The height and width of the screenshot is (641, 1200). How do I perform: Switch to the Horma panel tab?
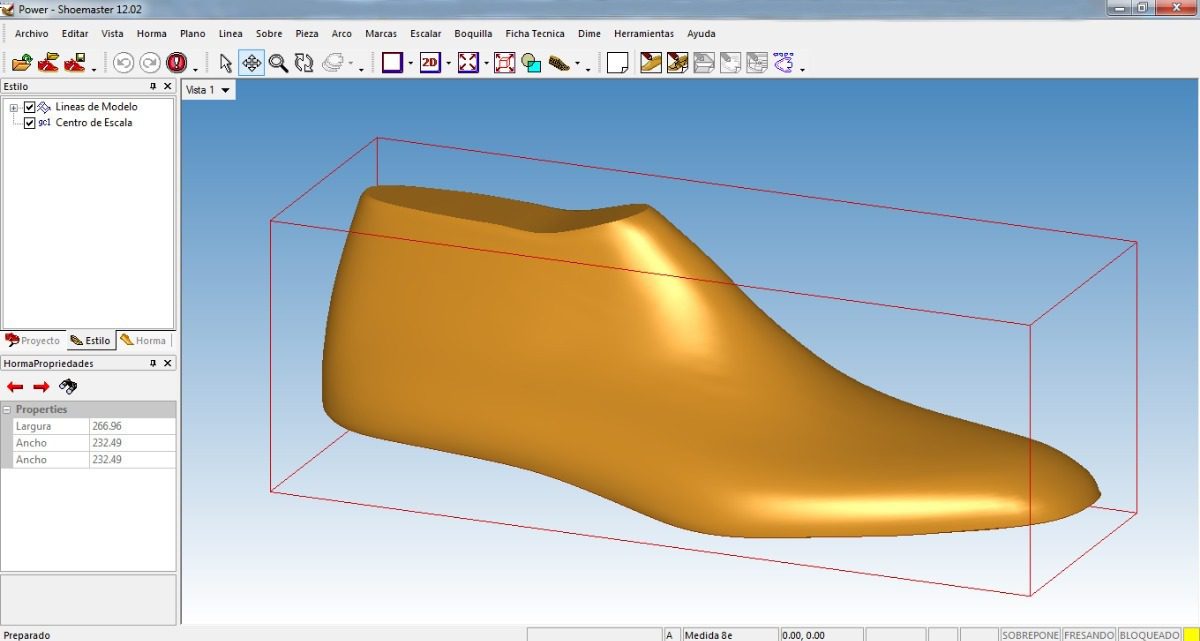click(143, 341)
